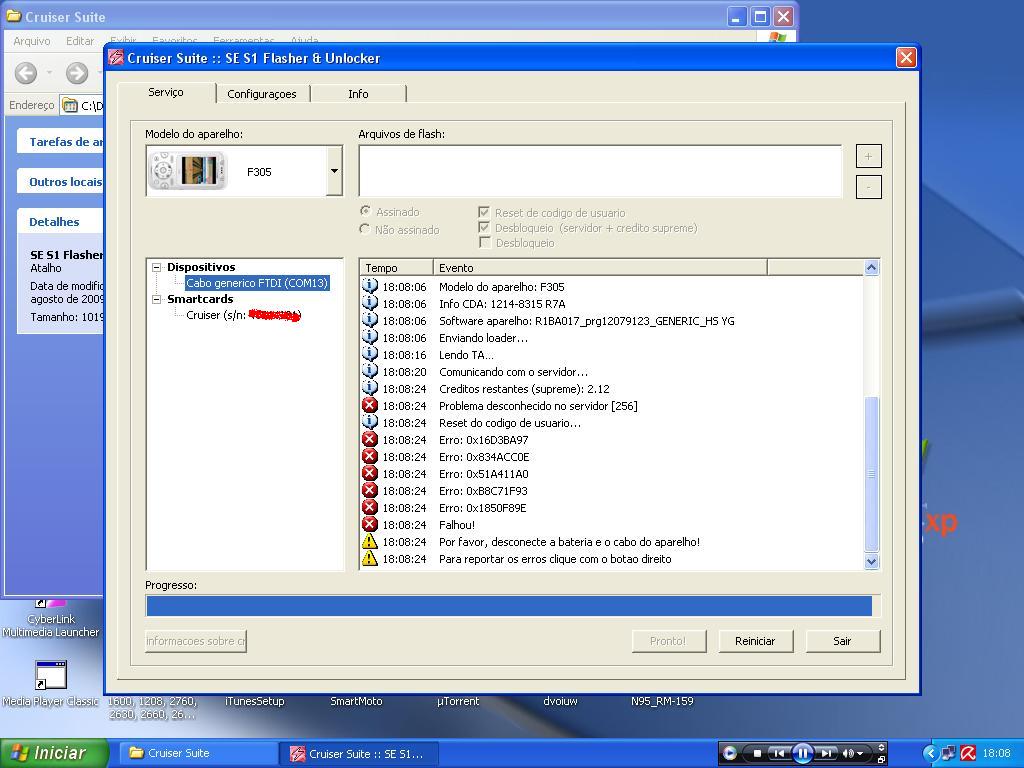The height and width of the screenshot is (768, 1024).
Task: Open the Iniciar start menu
Action: [54, 753]
